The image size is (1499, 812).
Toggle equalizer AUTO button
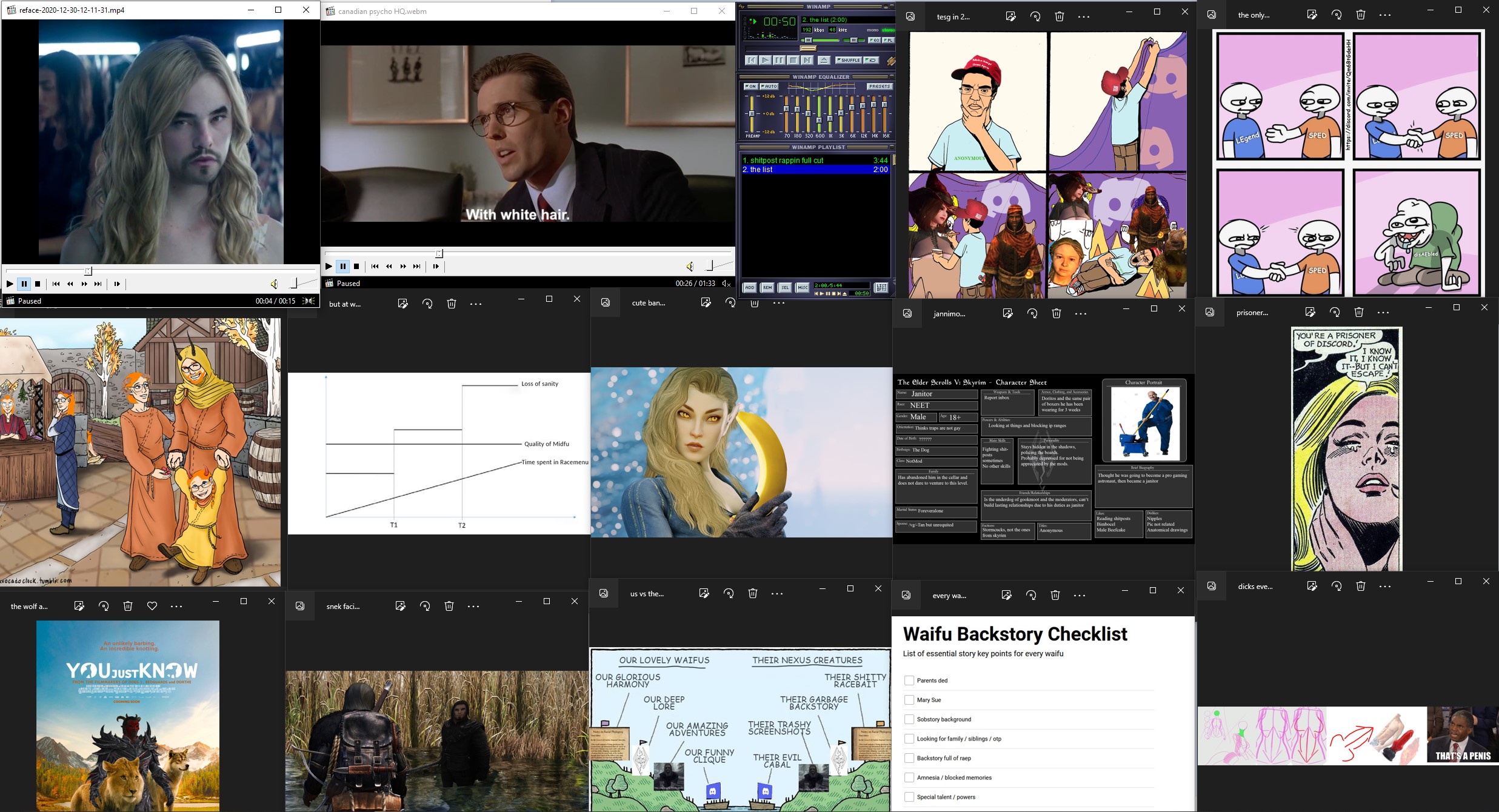pos(769,87)
